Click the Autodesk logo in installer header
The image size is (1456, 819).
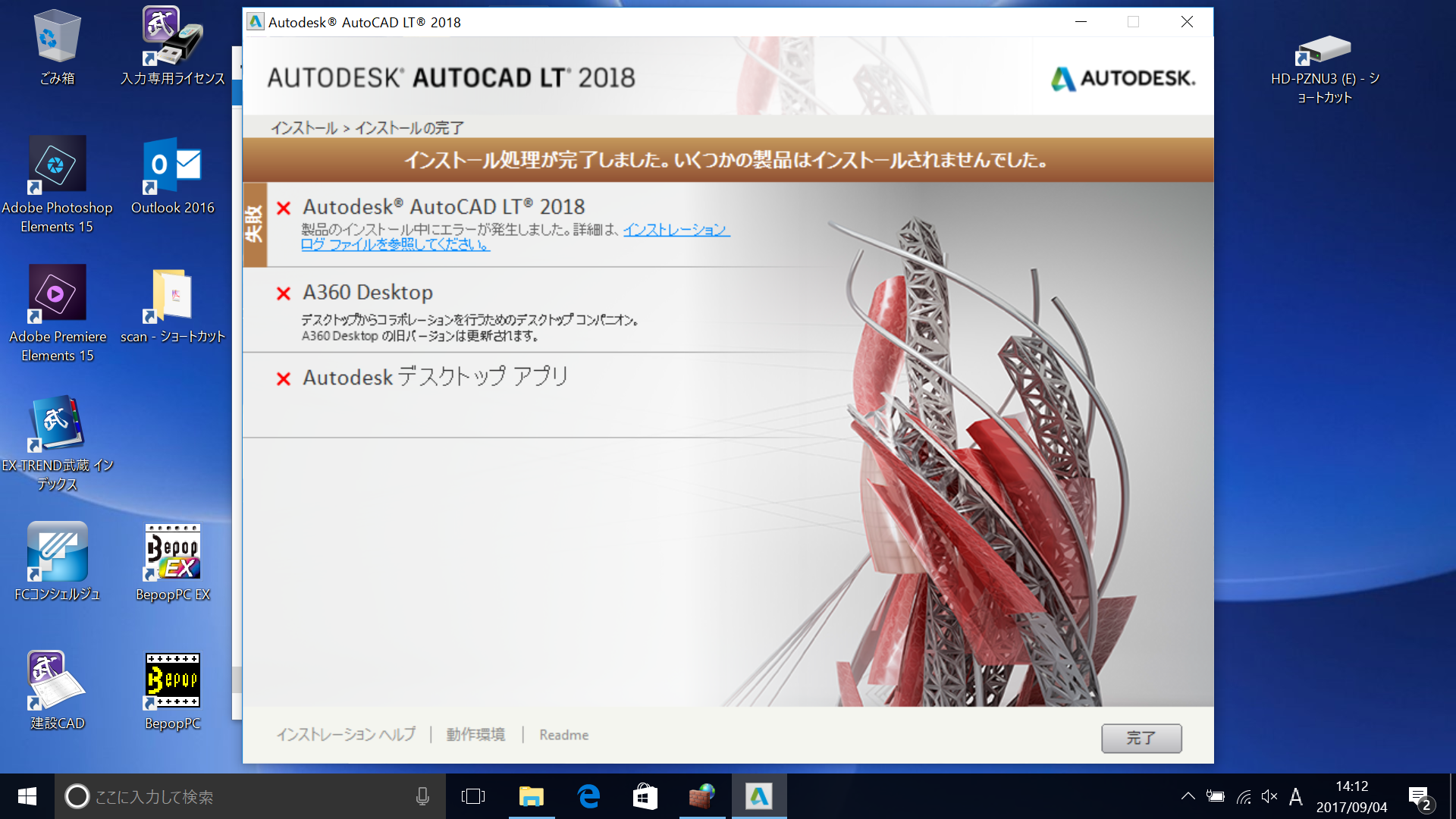pyautogui.click(x=1123, y=78)
